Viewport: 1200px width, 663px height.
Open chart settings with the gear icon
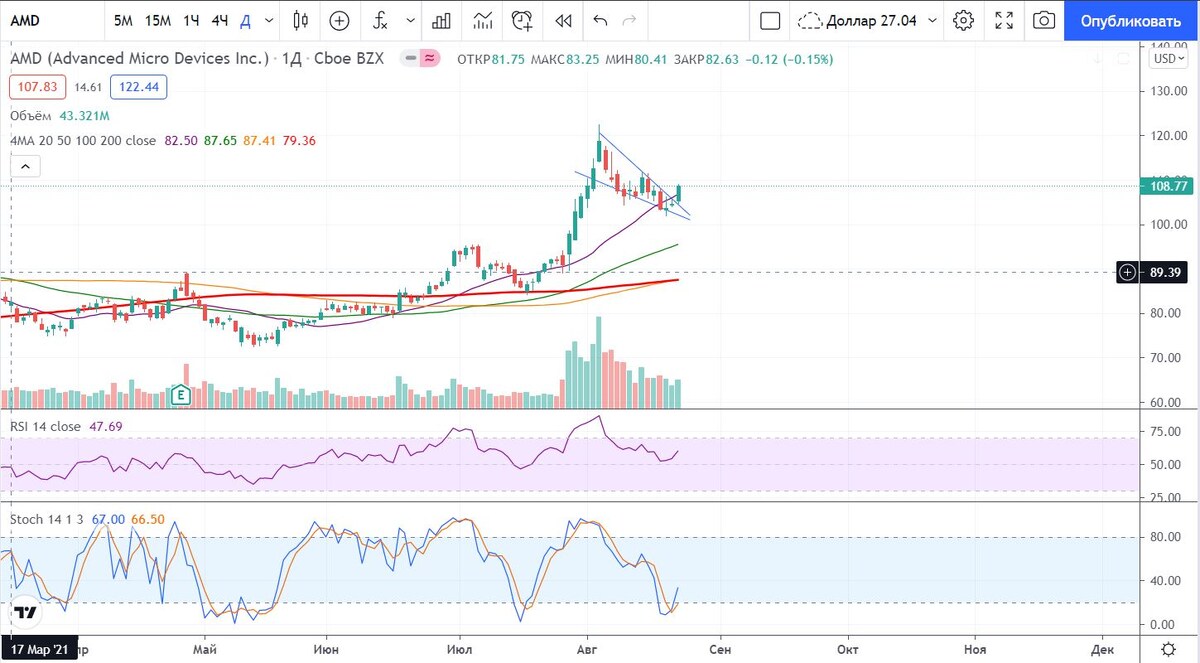point(964,20)
